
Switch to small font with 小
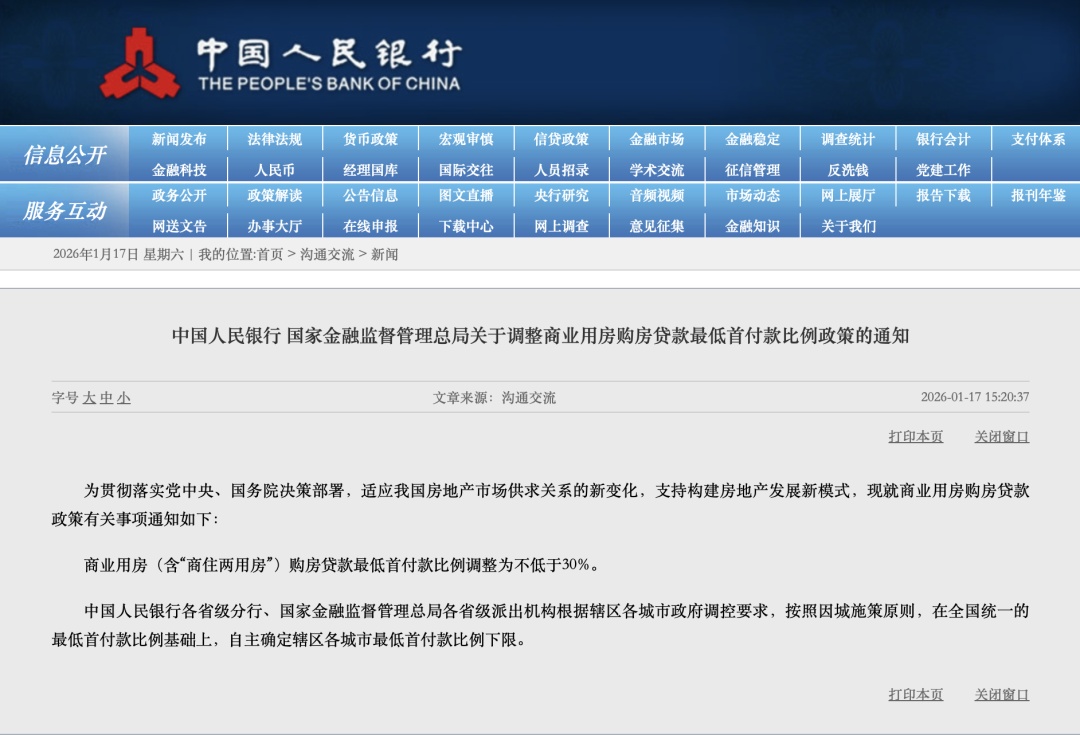[122, 396]
